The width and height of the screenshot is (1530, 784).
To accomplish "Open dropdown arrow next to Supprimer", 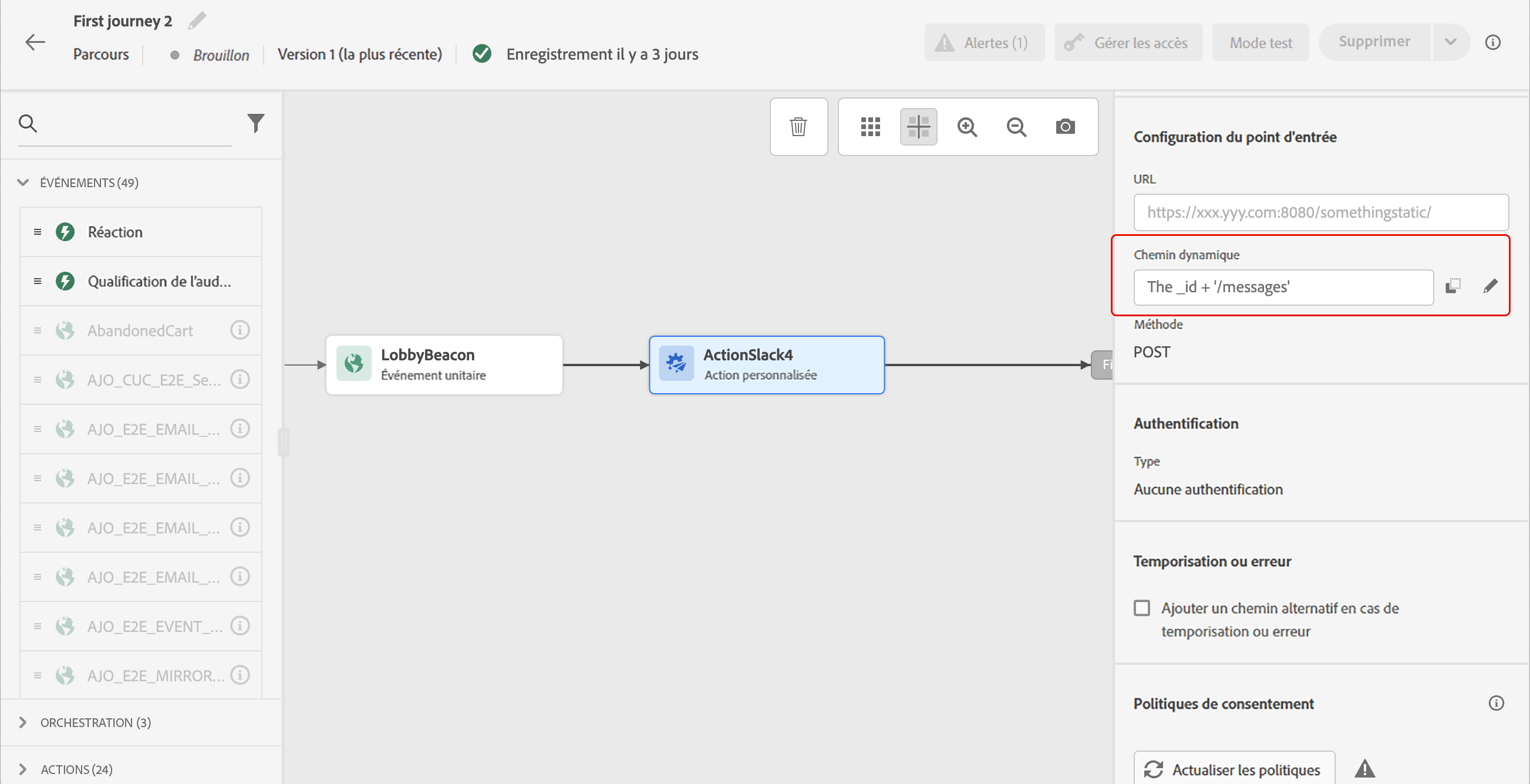I will 1450,42.
